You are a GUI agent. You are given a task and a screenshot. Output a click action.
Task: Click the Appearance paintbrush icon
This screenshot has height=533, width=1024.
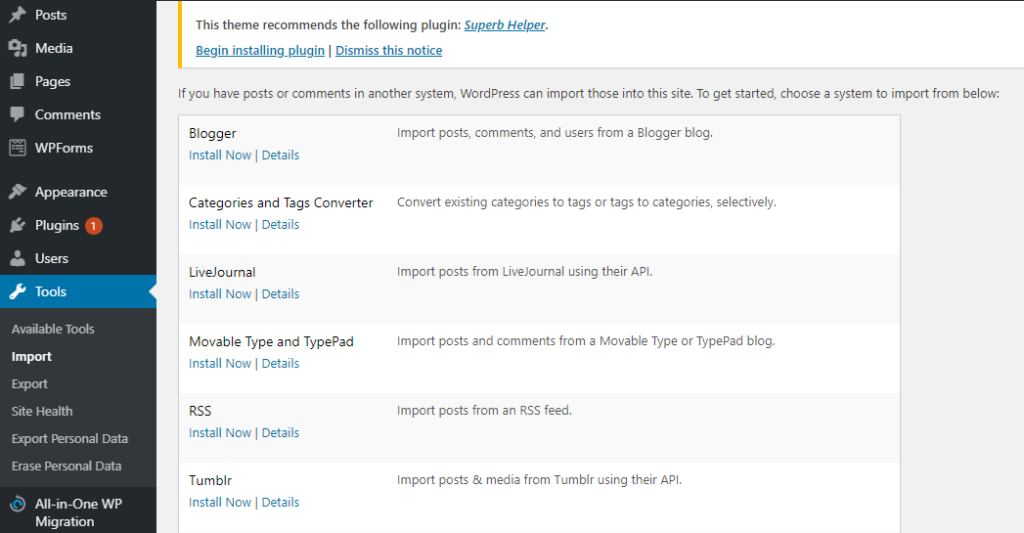(18, 191)
